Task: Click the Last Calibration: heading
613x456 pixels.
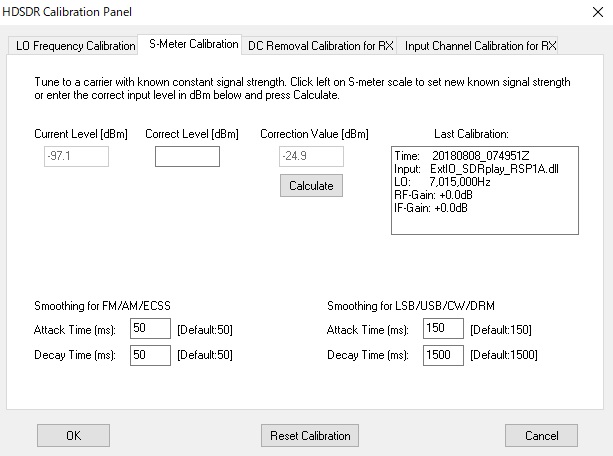Action: click(471, 134)
